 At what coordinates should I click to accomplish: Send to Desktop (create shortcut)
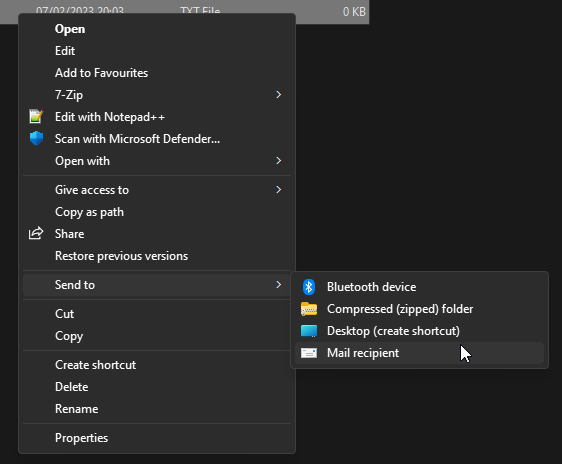(x=419, y=331)
